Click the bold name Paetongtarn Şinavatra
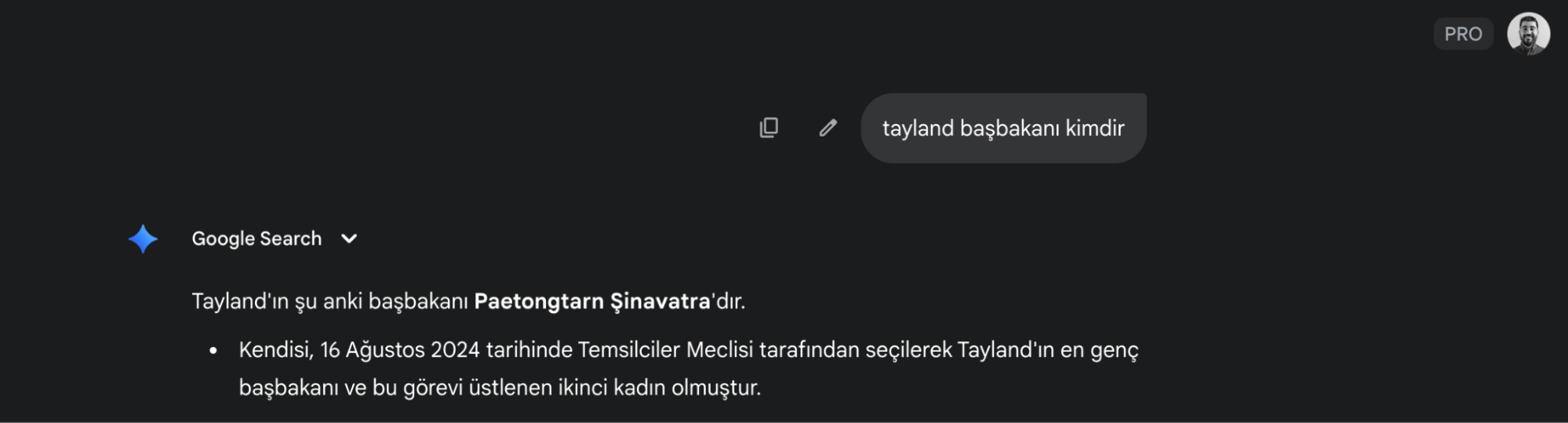Image resolution: width=1568 pixels, height=423 pixels. [x=592, y=301]
